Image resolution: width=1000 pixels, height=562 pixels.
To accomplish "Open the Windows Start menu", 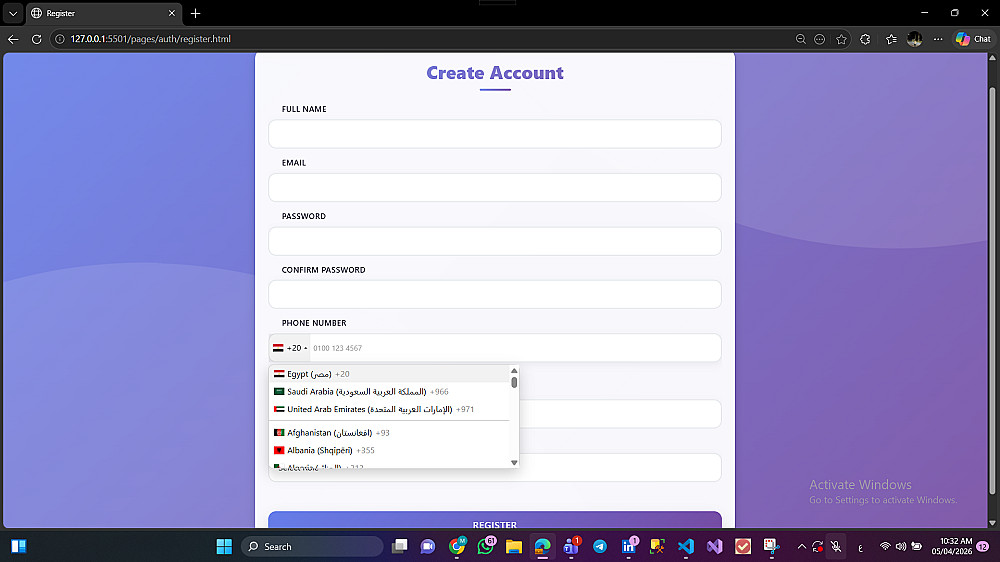I will pos(224,547).
